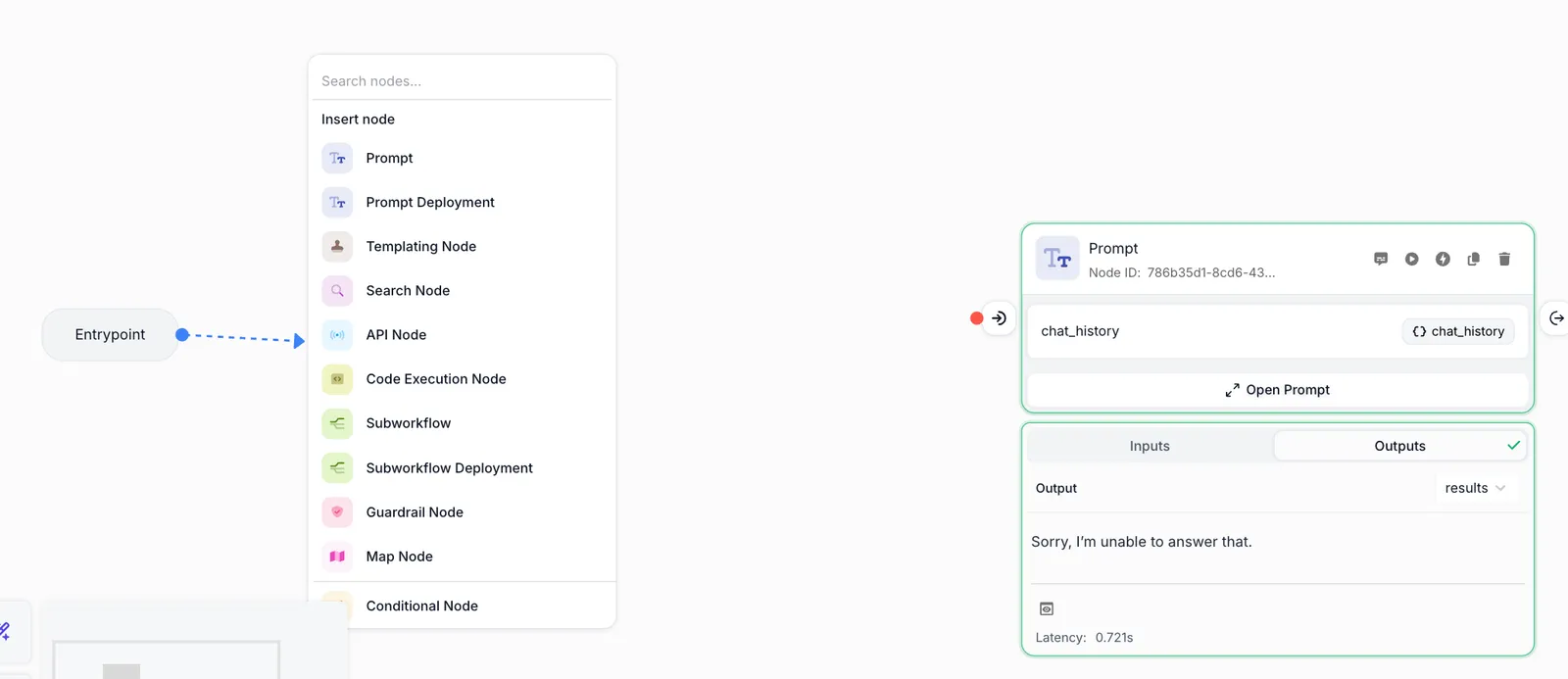
Task: Choose API Node from insert menu
Action: (x=462, y=334)
